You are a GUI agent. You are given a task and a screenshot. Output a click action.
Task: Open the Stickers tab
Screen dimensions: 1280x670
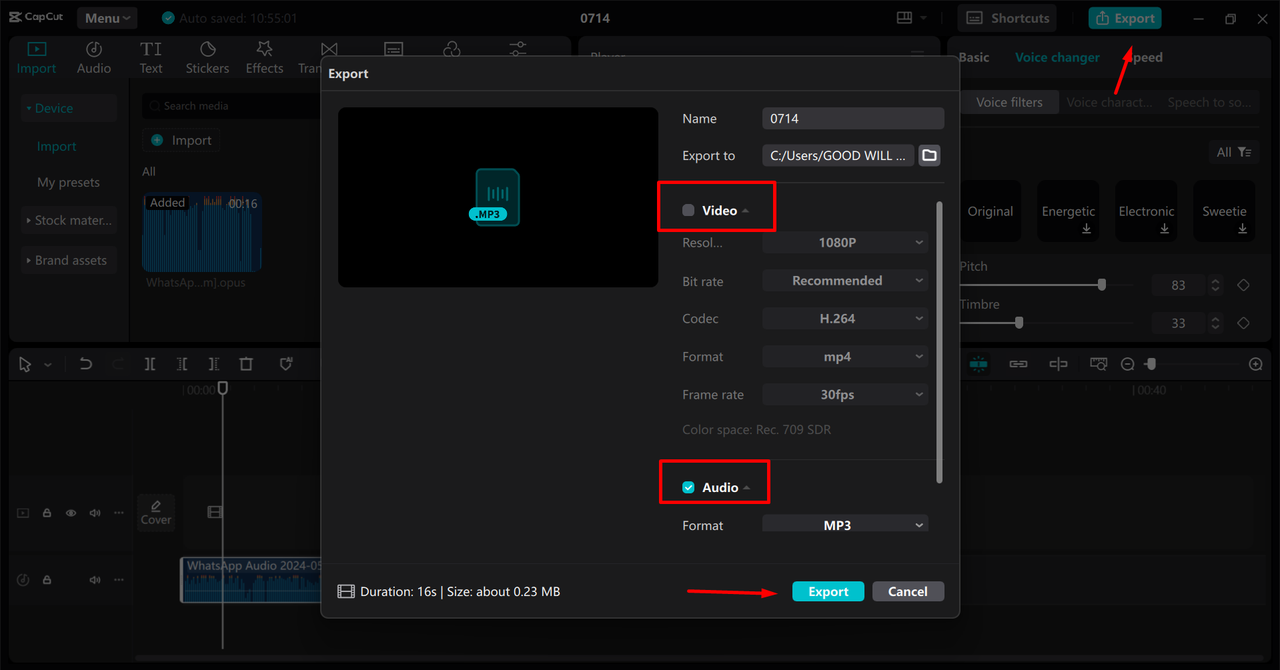(x=207, y=58)
